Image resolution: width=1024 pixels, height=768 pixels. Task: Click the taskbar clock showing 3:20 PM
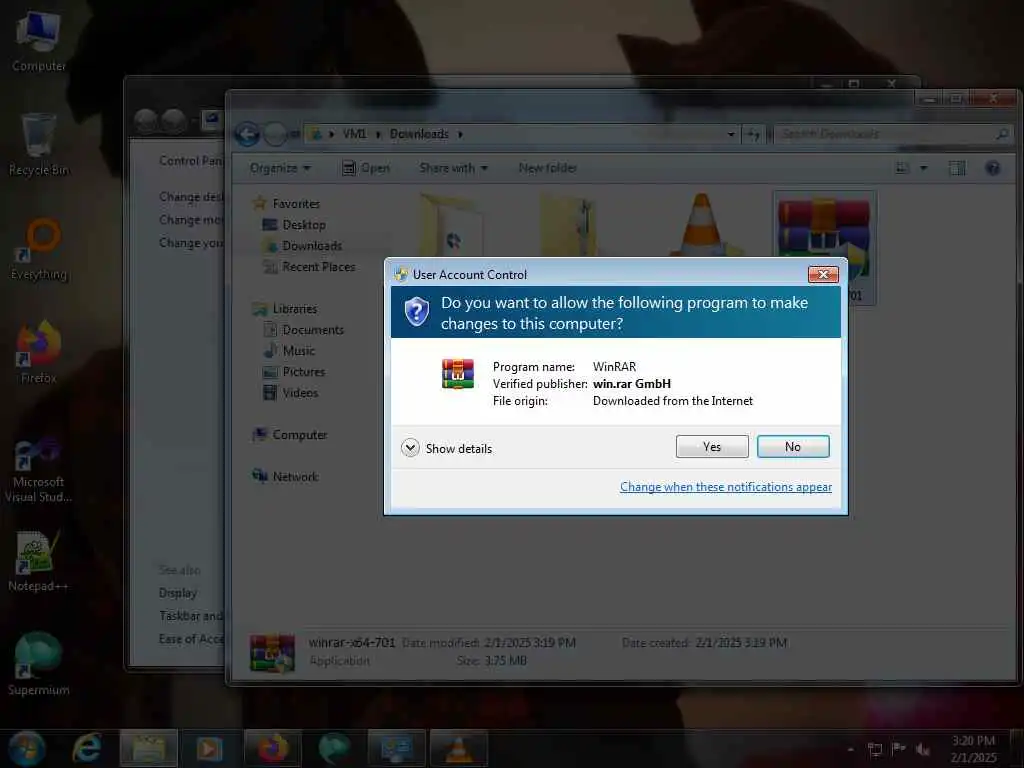coord(973,749)
